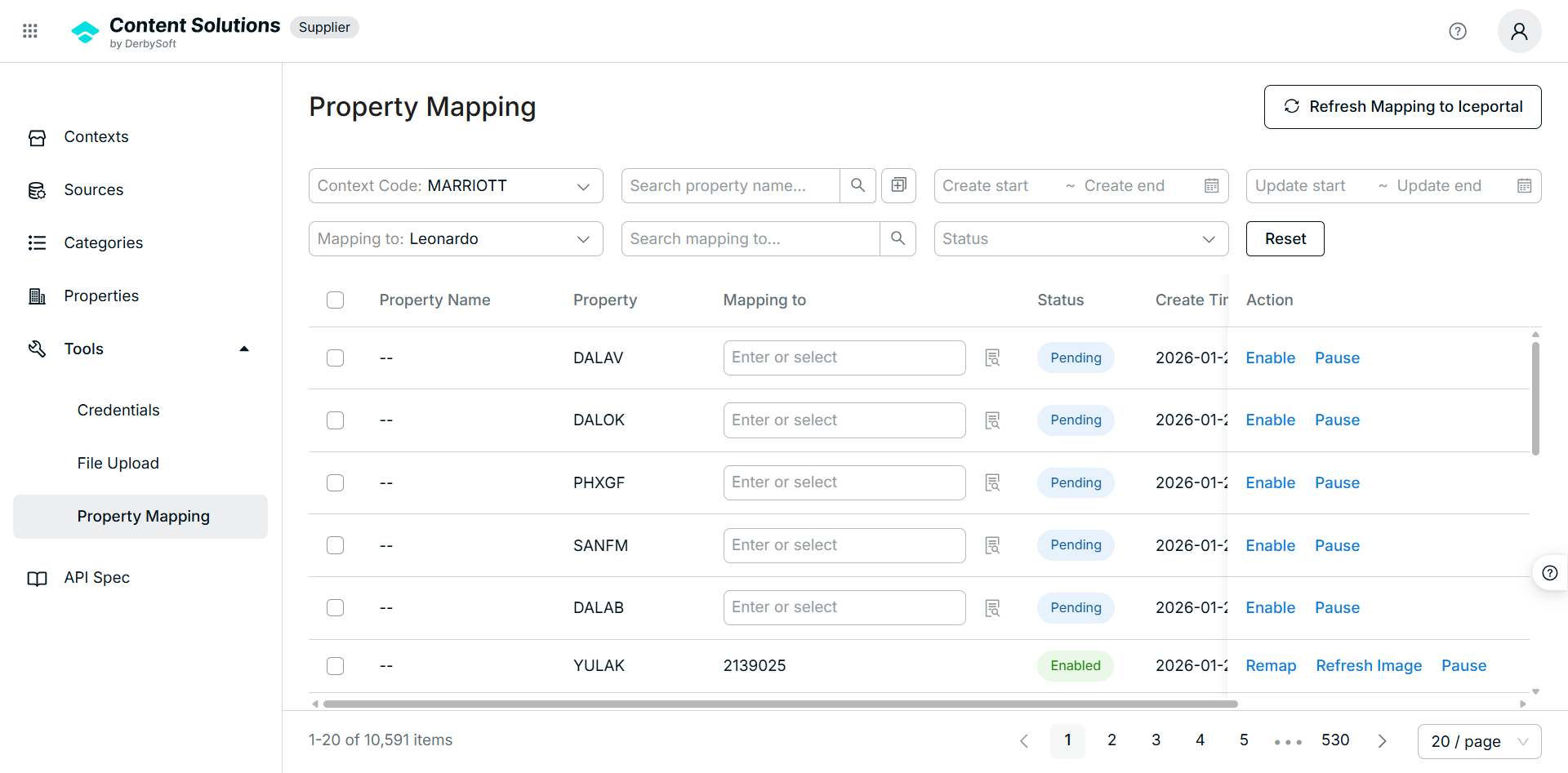Click the Sources database icon

[37, 190]
